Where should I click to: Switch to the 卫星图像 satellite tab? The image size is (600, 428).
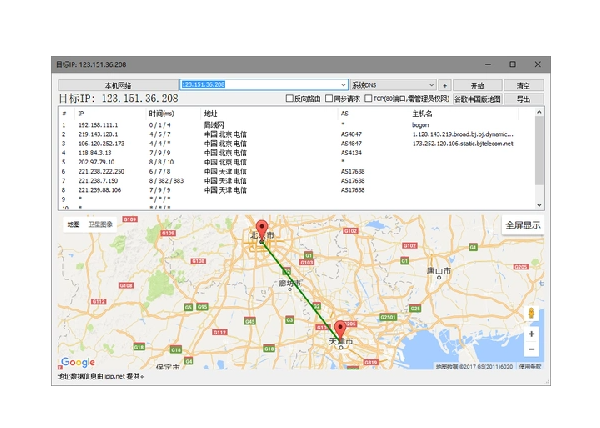101,225
